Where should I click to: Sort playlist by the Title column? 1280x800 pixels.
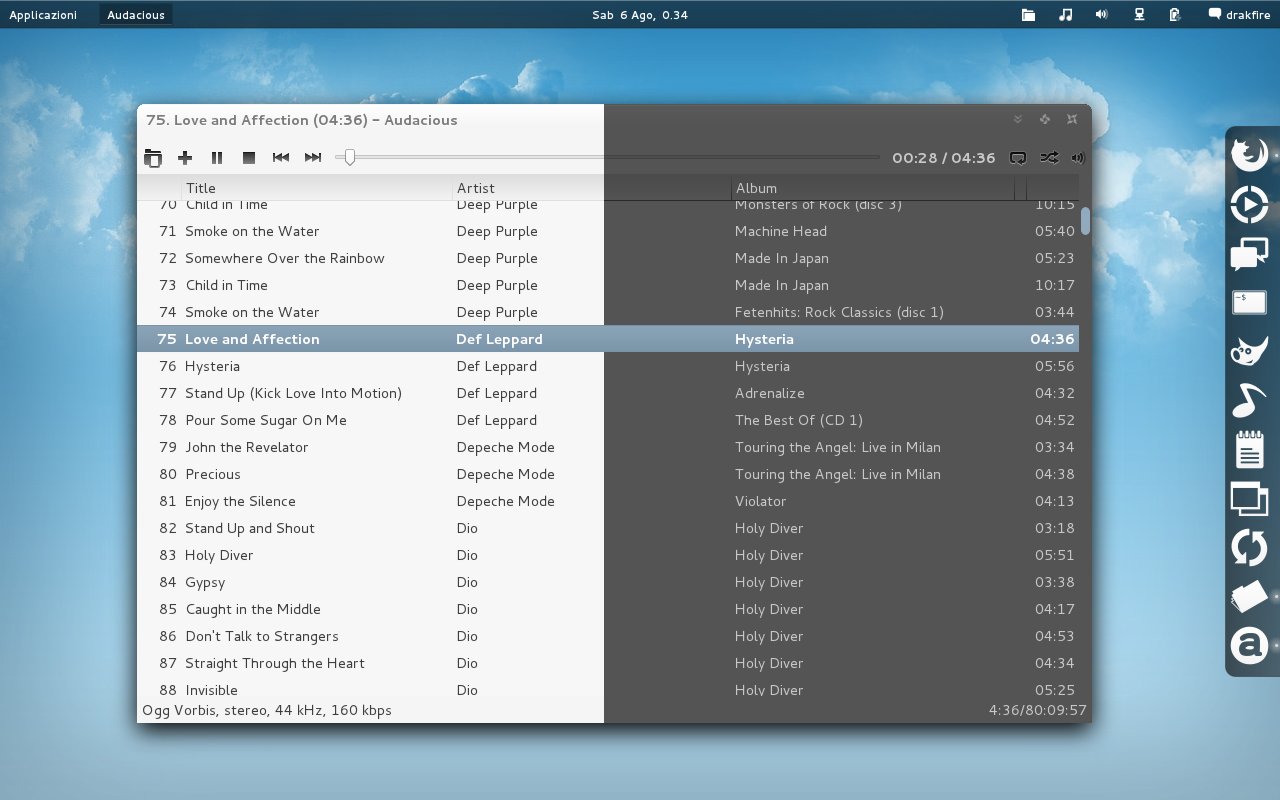(x=318, y=188)
